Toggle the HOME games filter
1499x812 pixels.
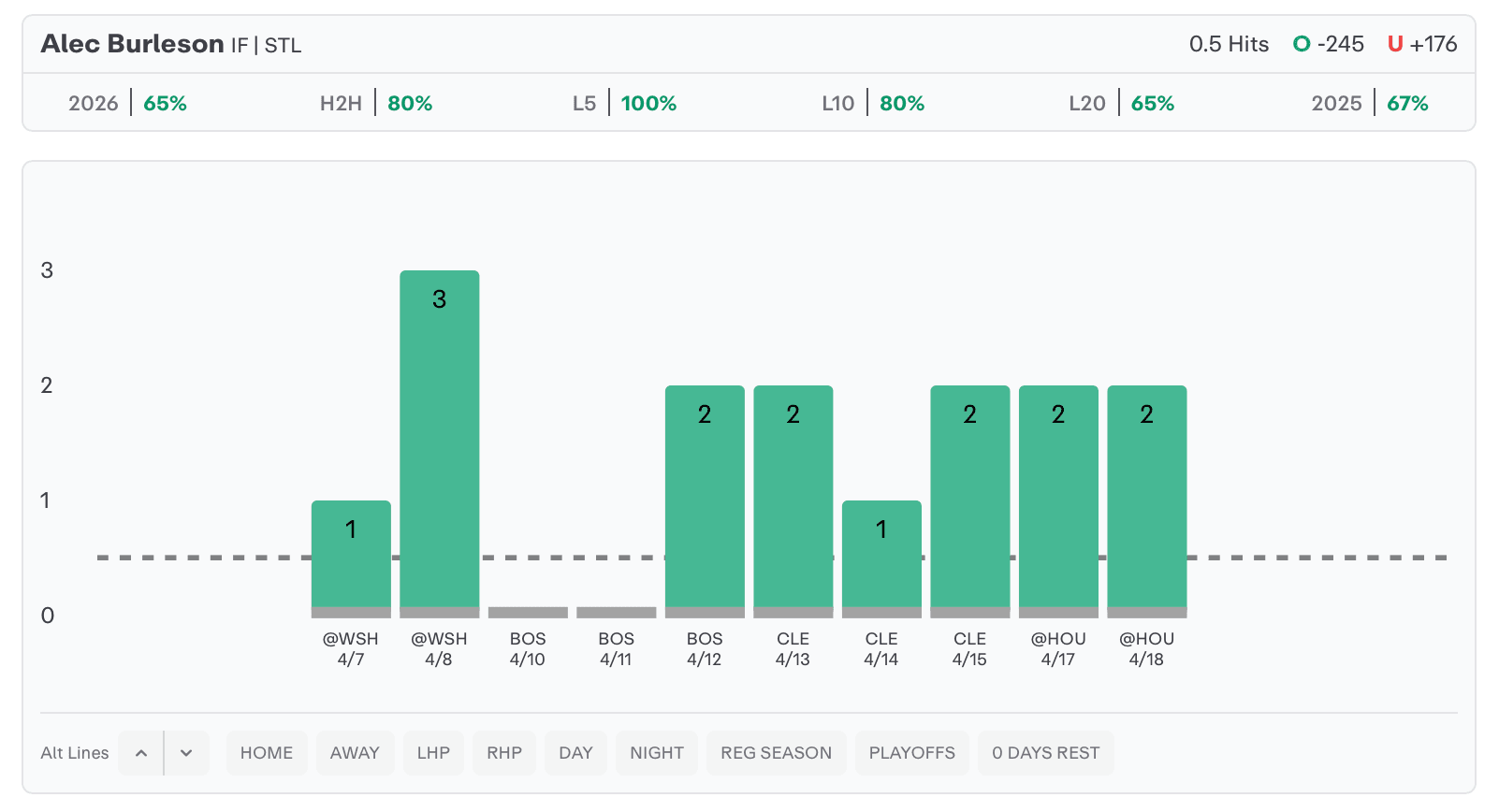[x=267, y=753]
